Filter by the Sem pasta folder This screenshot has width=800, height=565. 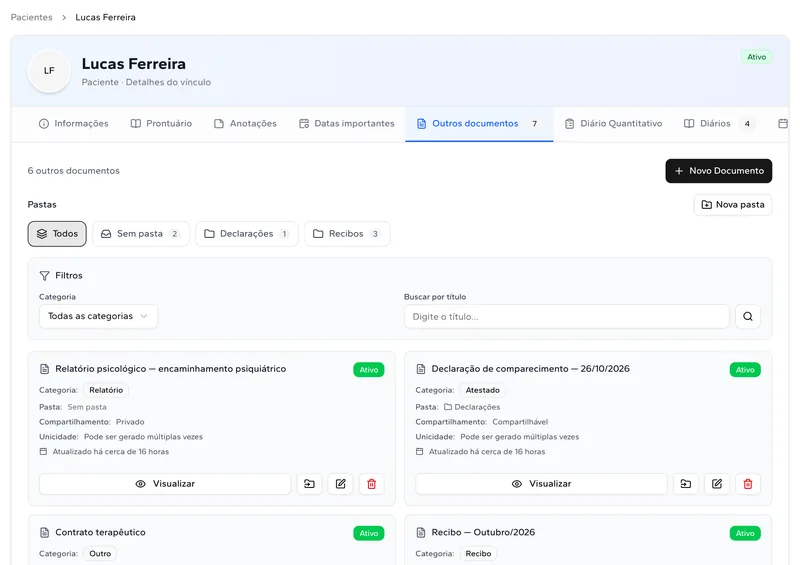pyautogui.click(x=141, y=234)
